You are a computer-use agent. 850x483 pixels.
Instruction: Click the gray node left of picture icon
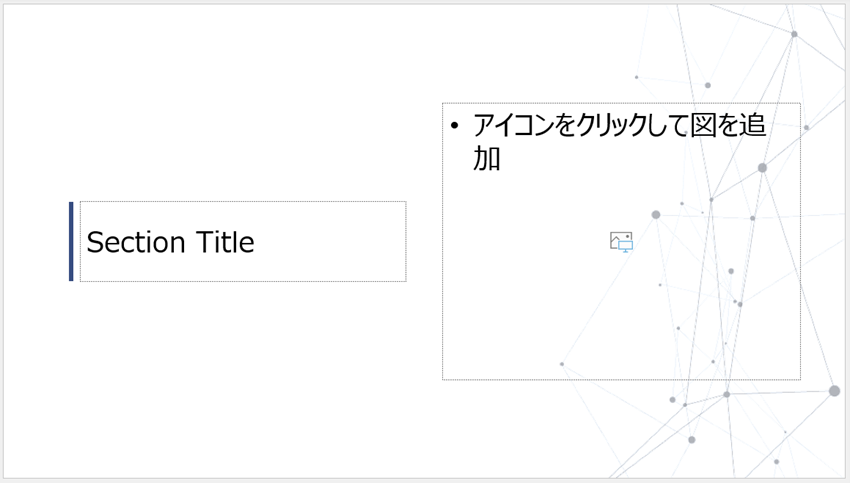(x=656, y=215)
